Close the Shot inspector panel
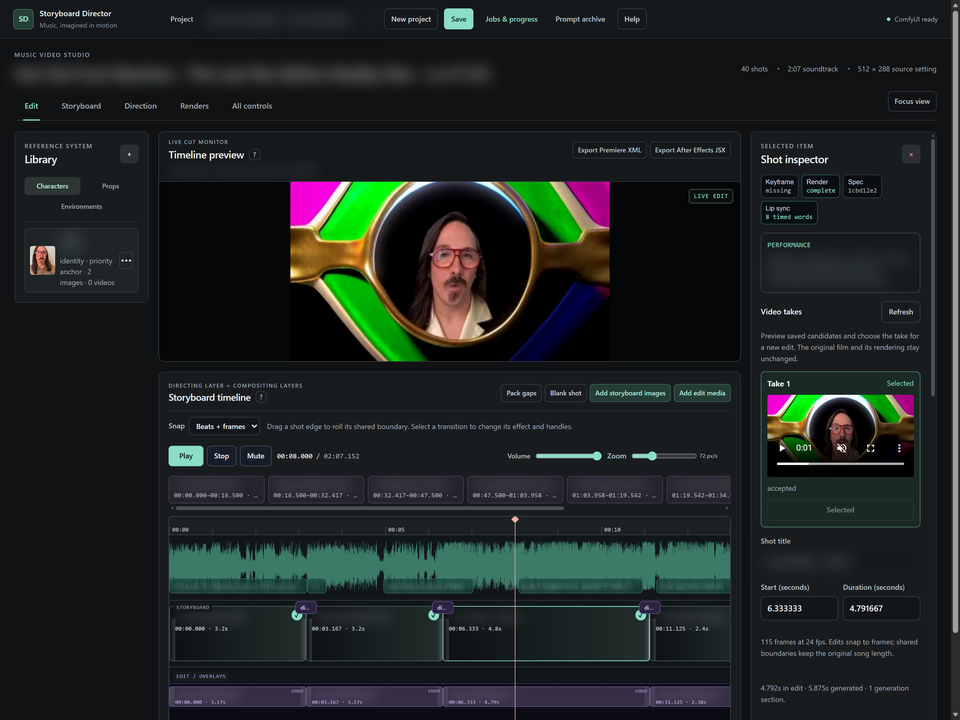 (x=911, y=154)
